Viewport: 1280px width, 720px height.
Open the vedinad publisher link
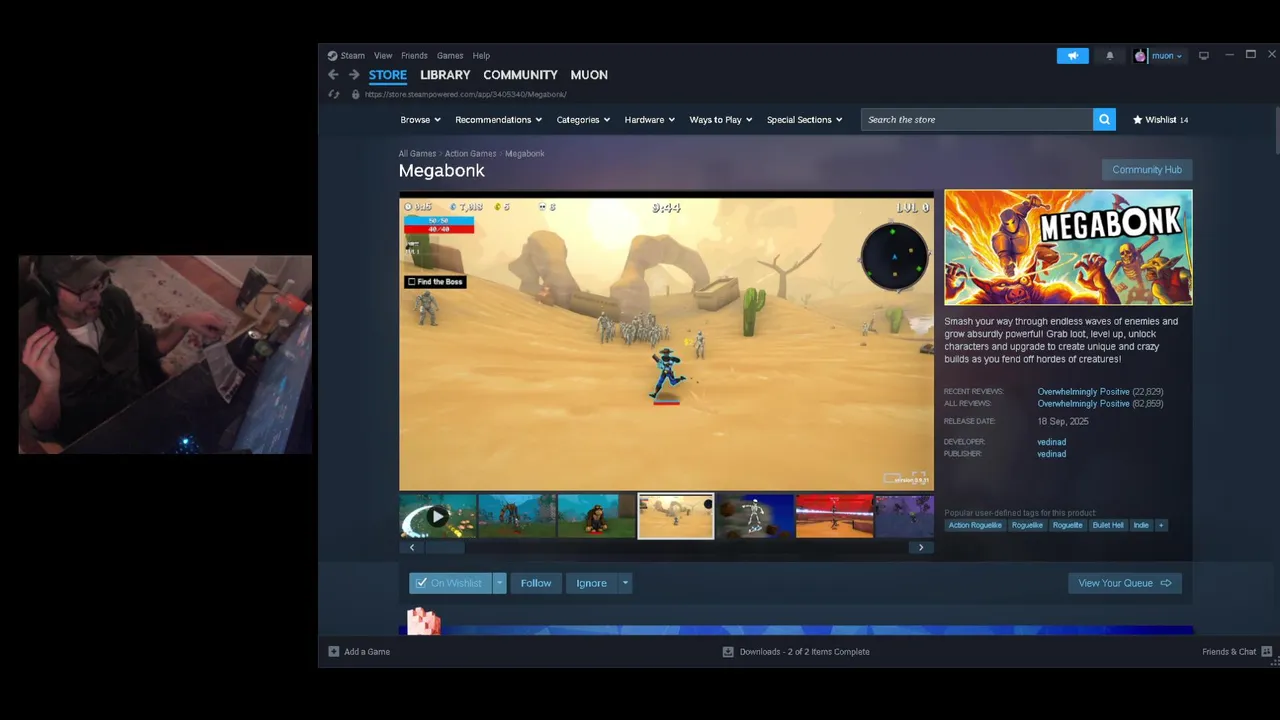1051,454
